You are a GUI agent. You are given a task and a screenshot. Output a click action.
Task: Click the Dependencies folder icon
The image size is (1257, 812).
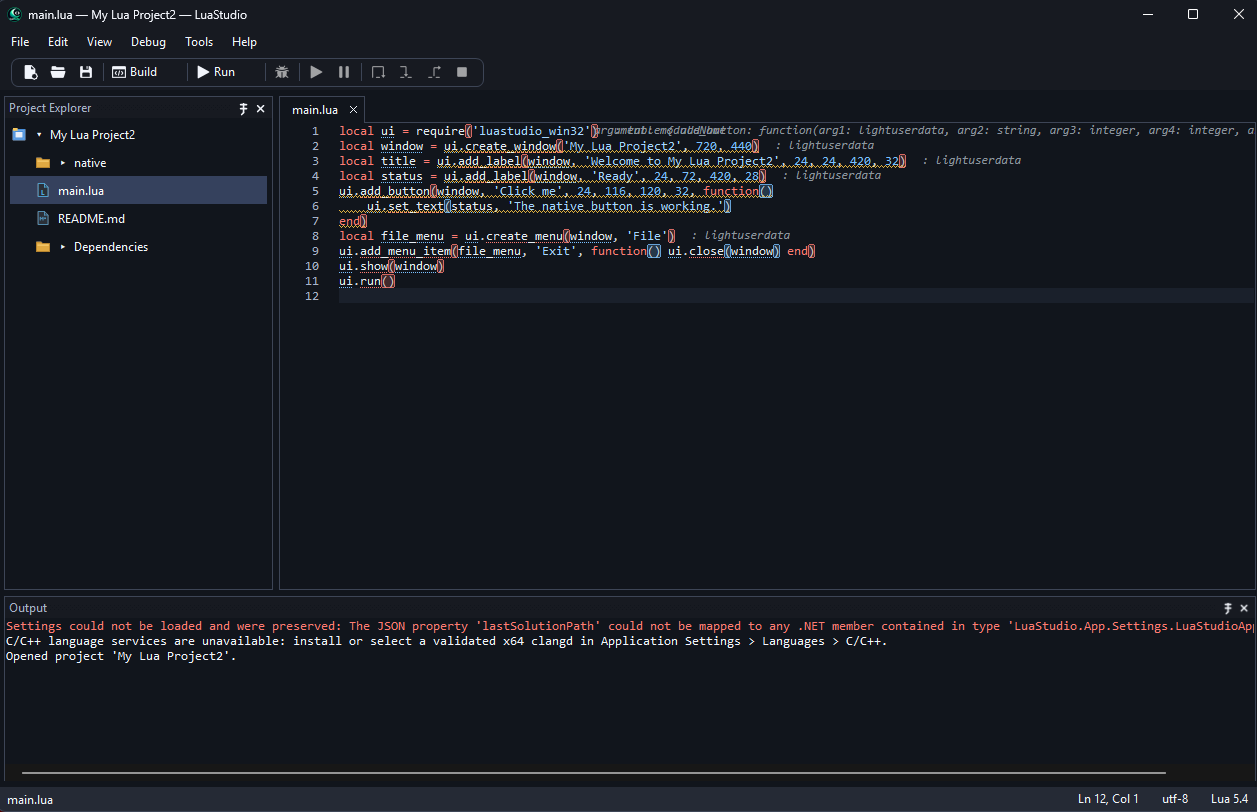coord(43,247)
